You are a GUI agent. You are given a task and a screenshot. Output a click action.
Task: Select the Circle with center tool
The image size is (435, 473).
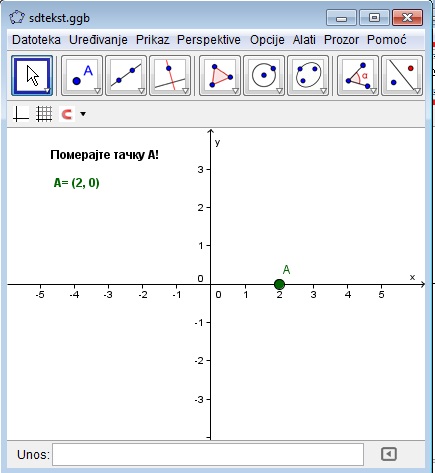click(264, 76)
